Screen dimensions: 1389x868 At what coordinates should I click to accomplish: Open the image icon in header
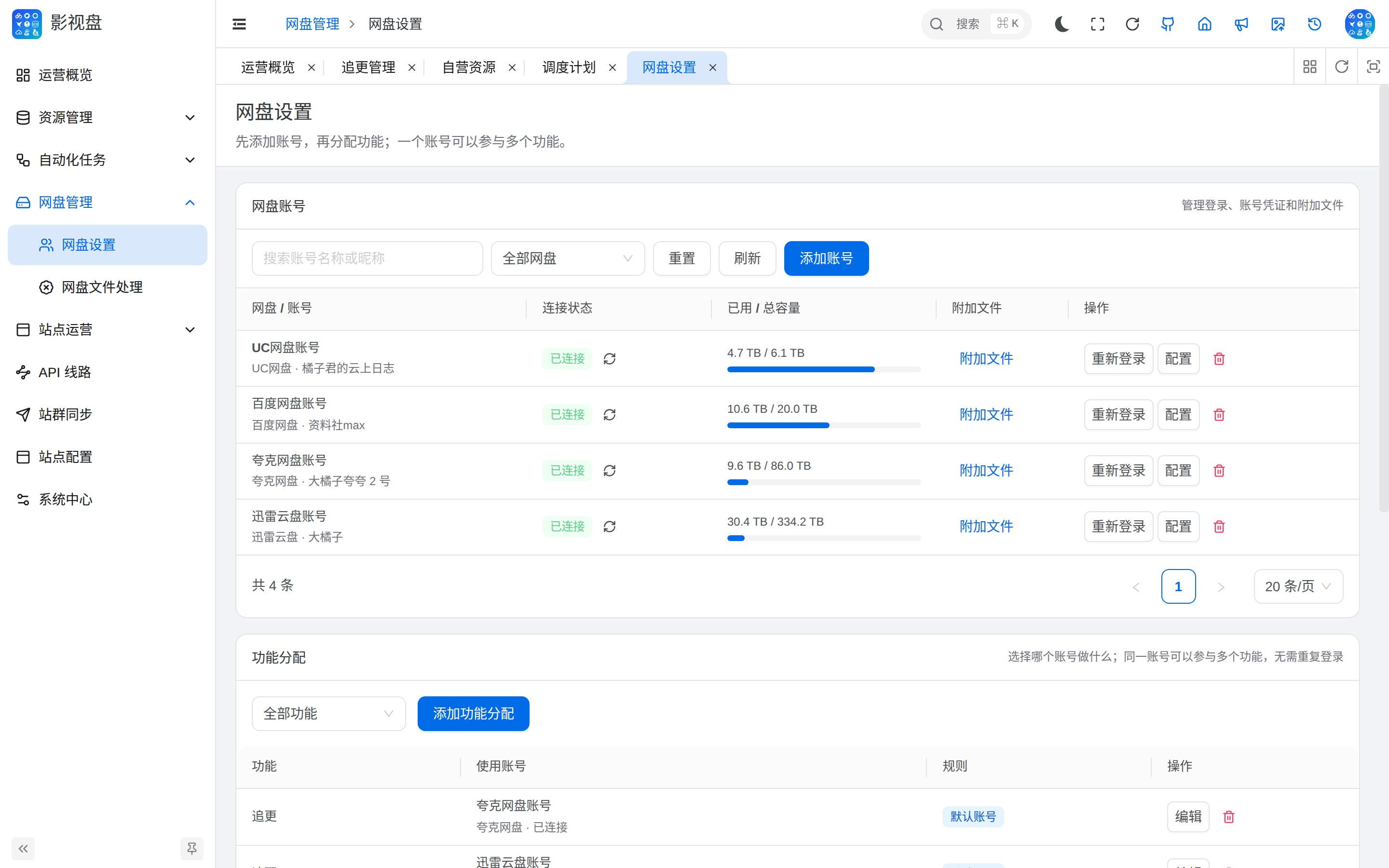1278,24
